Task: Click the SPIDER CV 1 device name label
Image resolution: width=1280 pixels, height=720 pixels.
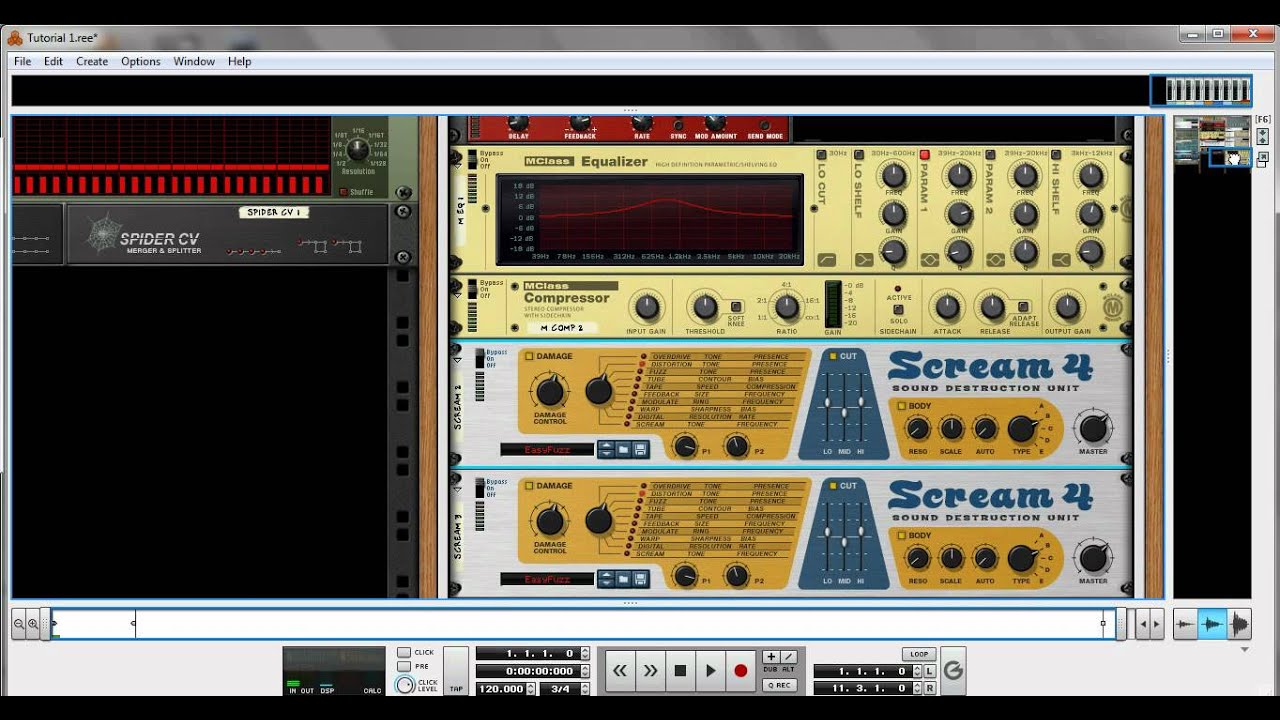Action: (274, 212)
